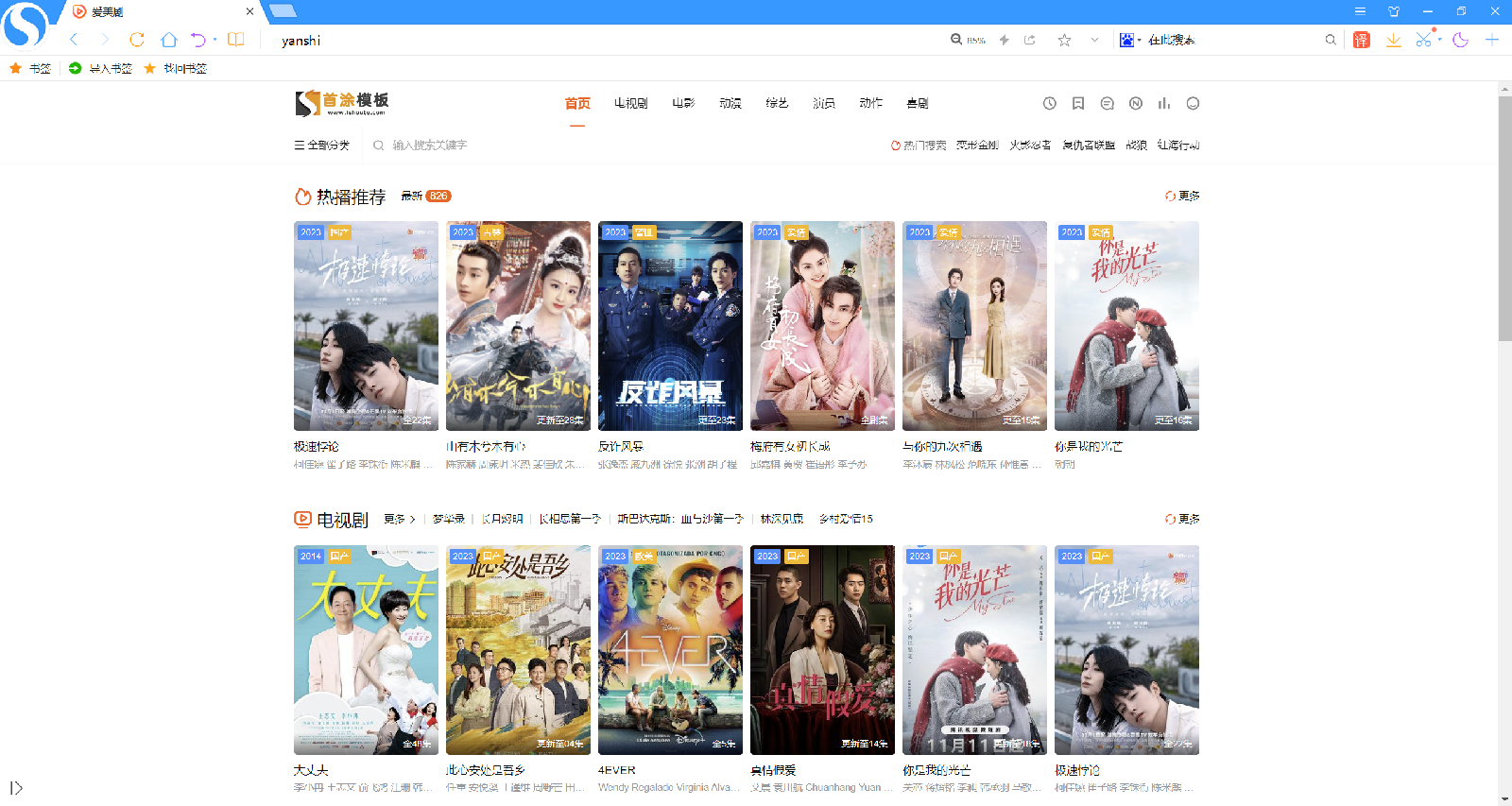Image resolution: width=1512 pixels, height=806 pixels.
Task: Open the message chat bubble icon
Action: [x=1107, y=104]
